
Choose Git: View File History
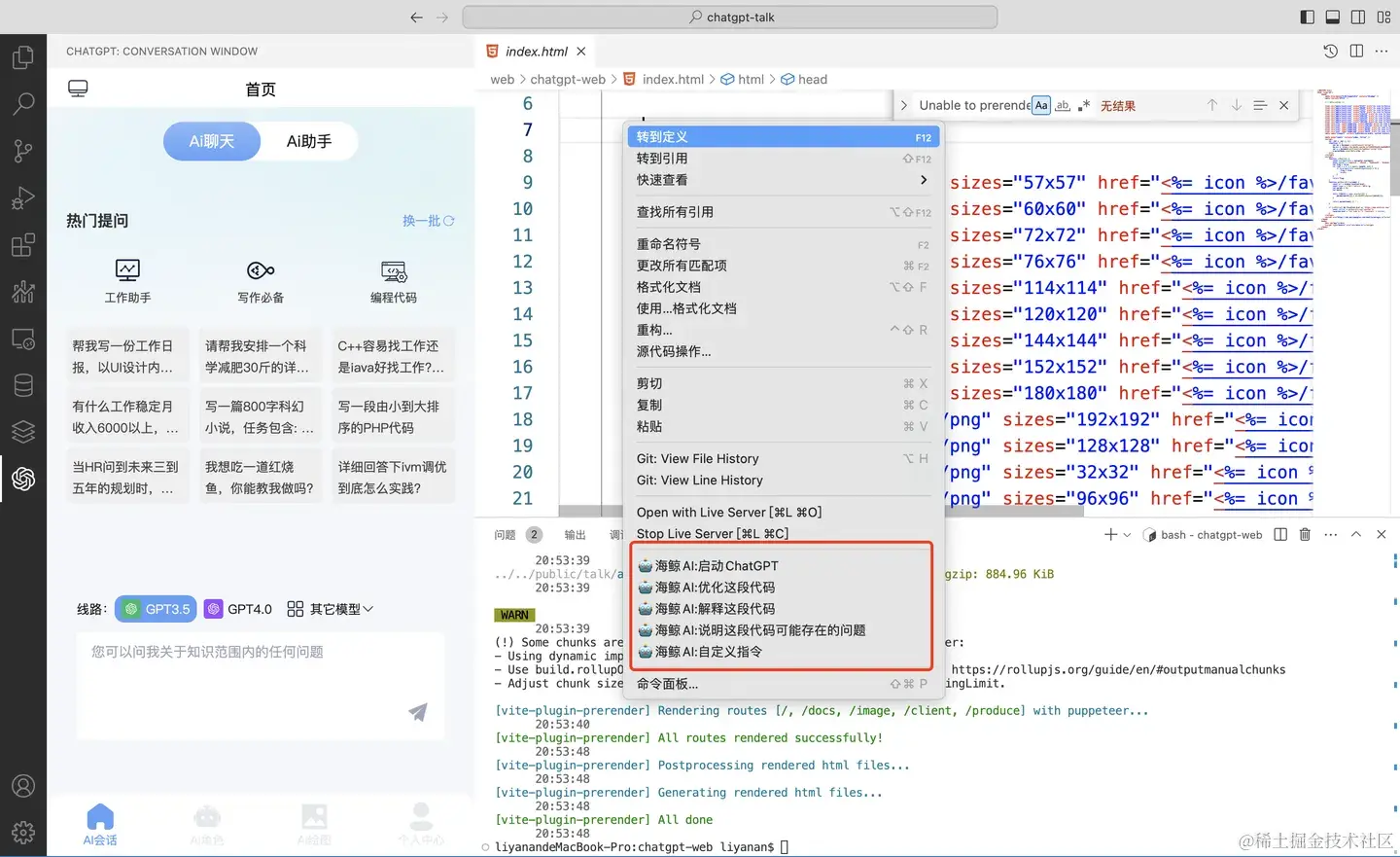[784, 459]
